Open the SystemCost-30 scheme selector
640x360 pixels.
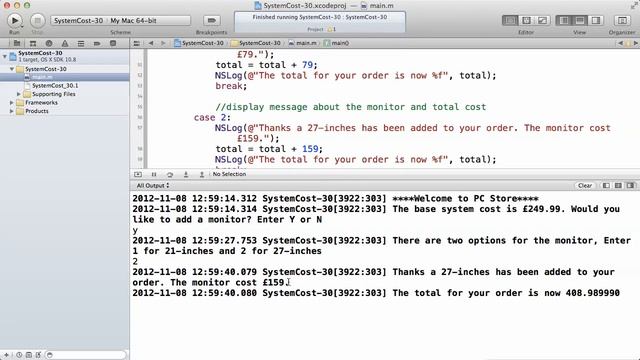[x=78, y=20]
